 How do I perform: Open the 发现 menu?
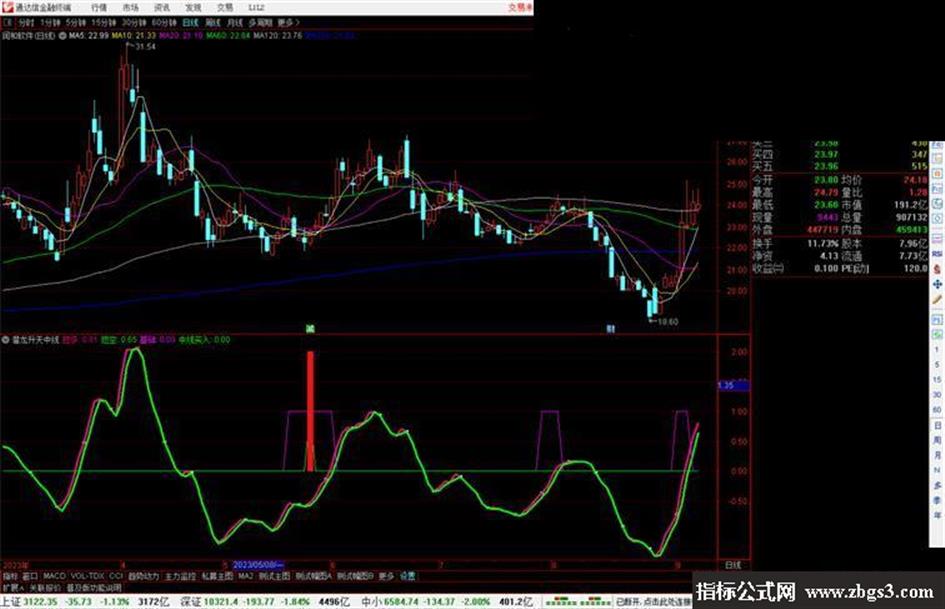tap(193, 8)
